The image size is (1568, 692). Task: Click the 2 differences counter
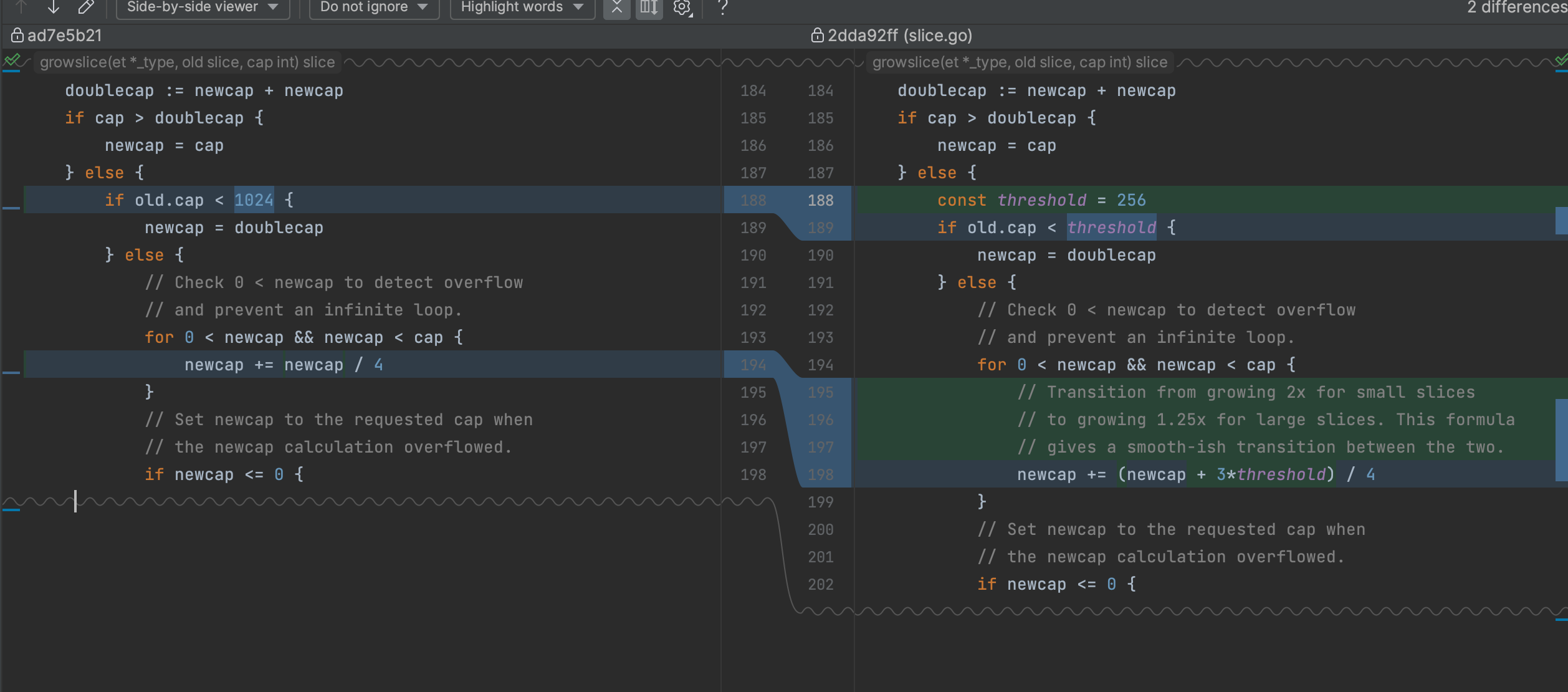click(1517, 7)
